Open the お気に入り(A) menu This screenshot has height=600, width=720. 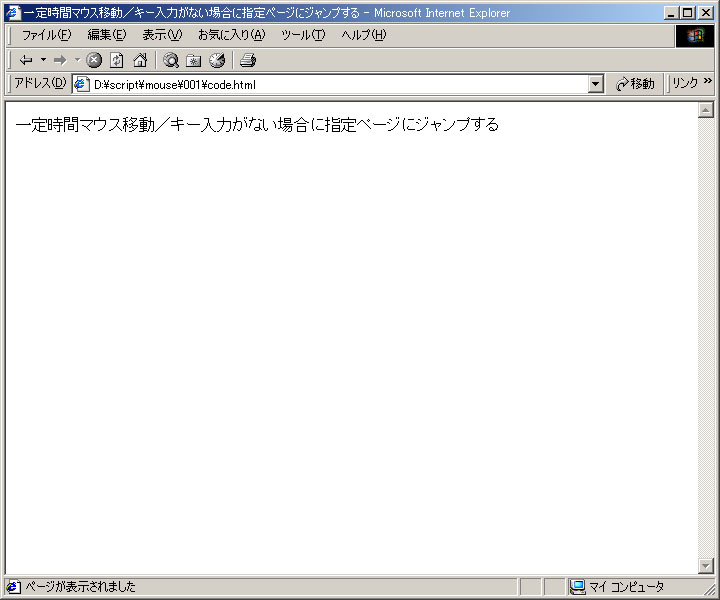[x=231, y=35]
